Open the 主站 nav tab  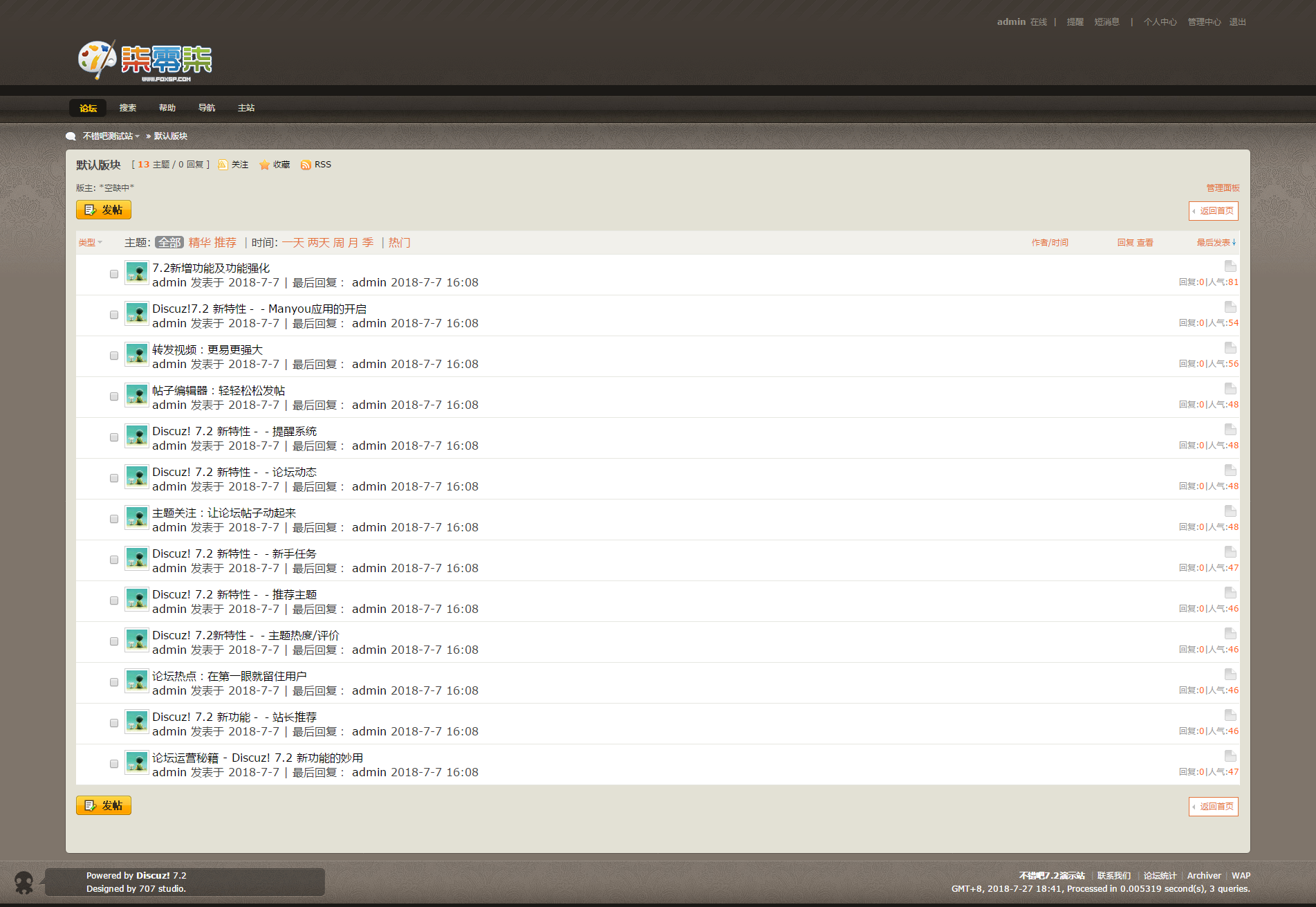pos(245,108)
